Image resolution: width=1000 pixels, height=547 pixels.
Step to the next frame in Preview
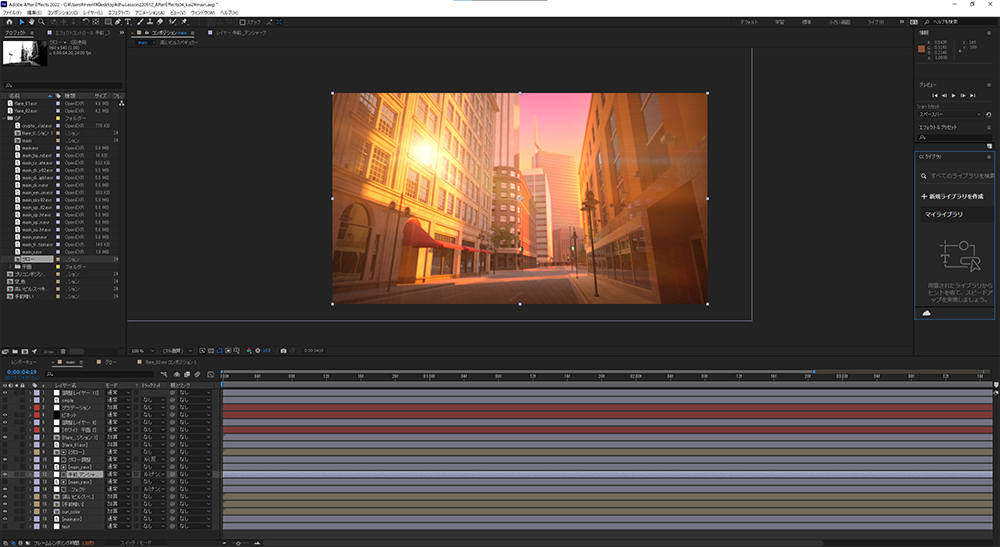(x=962, y=96)
